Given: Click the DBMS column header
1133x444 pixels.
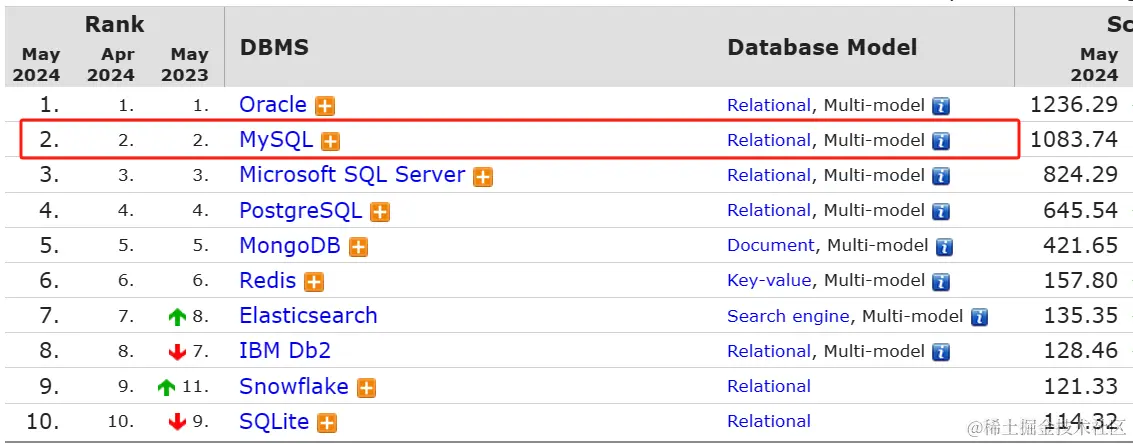Looking at the screenshot, I should [x=274, y=48].
